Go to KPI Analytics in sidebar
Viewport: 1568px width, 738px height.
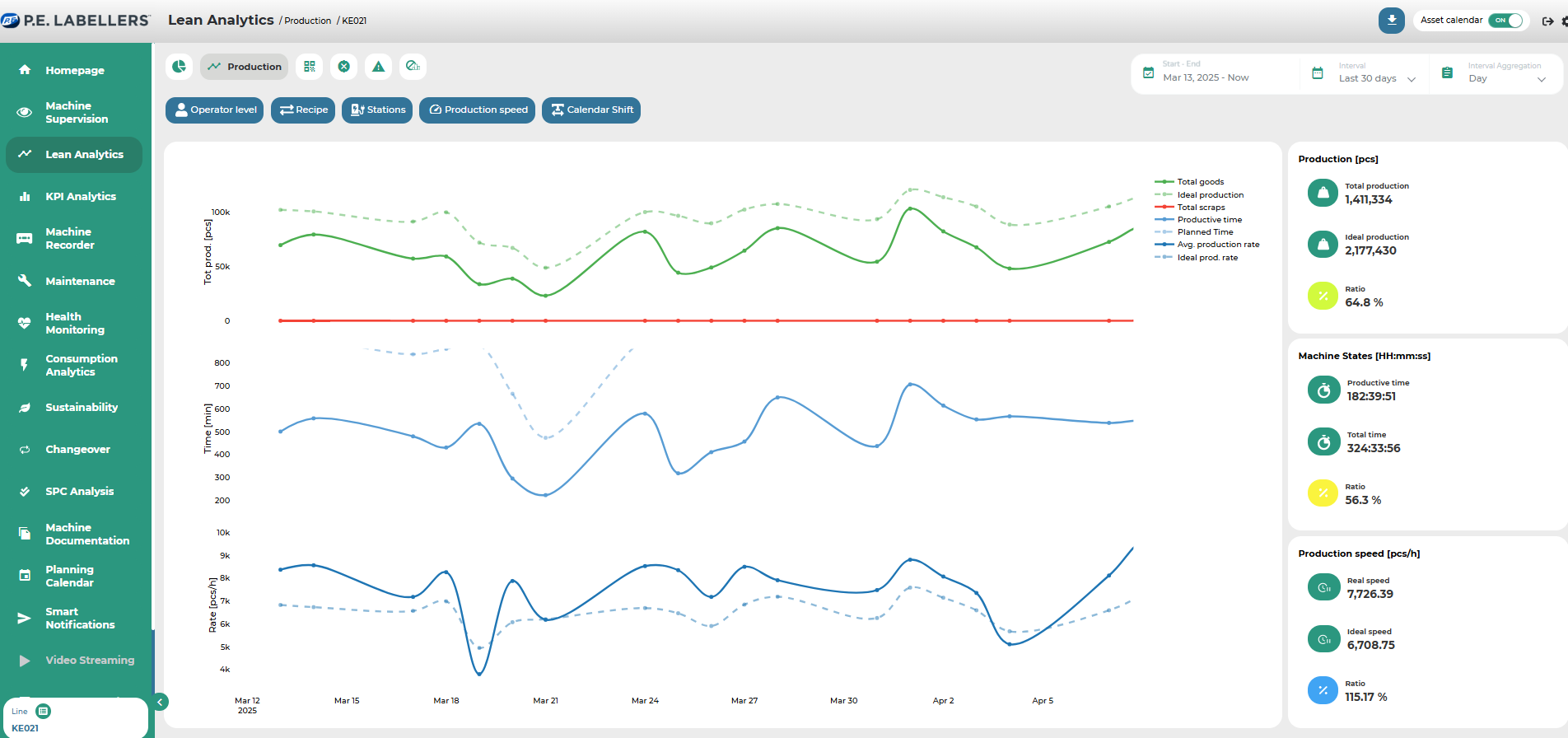click(80, 197)
